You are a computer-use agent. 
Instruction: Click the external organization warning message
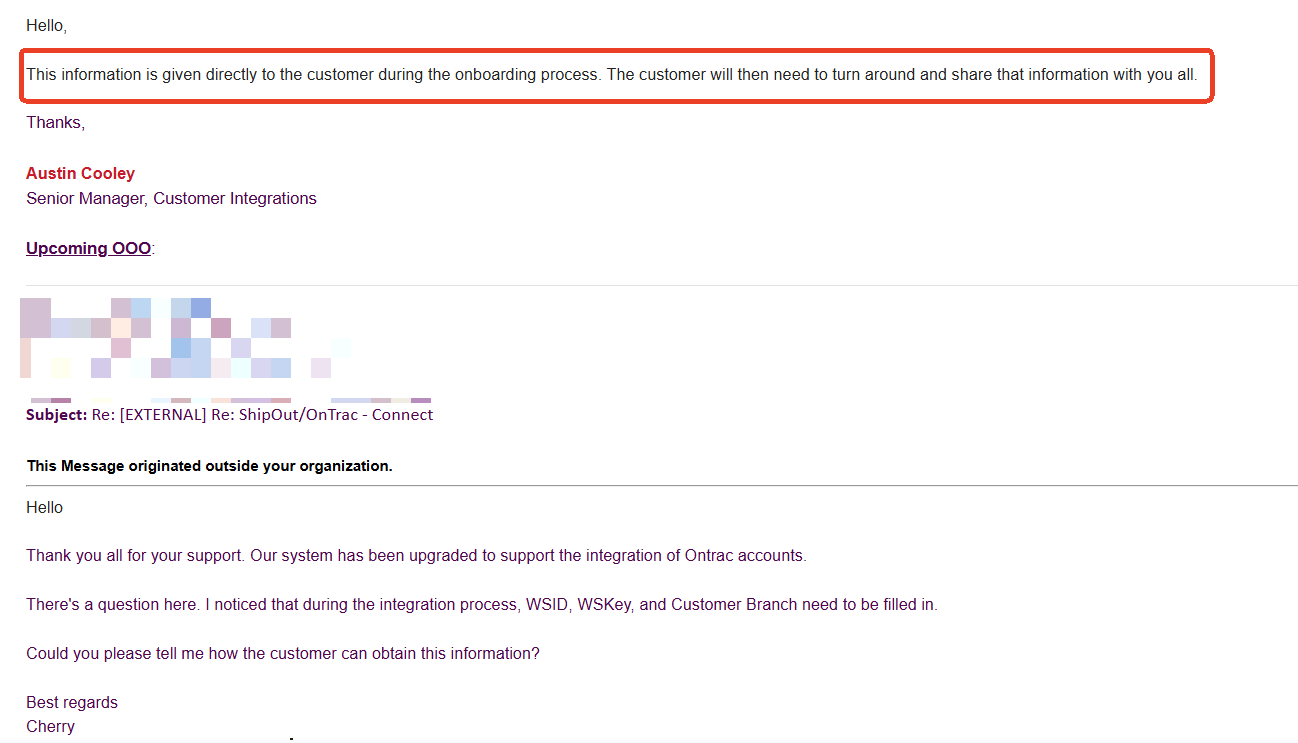coord(209,466)
